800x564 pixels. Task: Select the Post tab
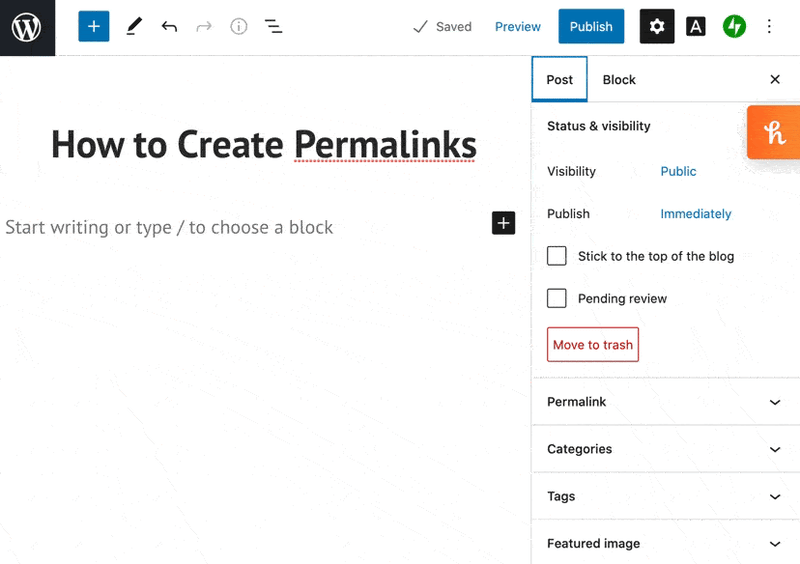[x=560, y=80]
